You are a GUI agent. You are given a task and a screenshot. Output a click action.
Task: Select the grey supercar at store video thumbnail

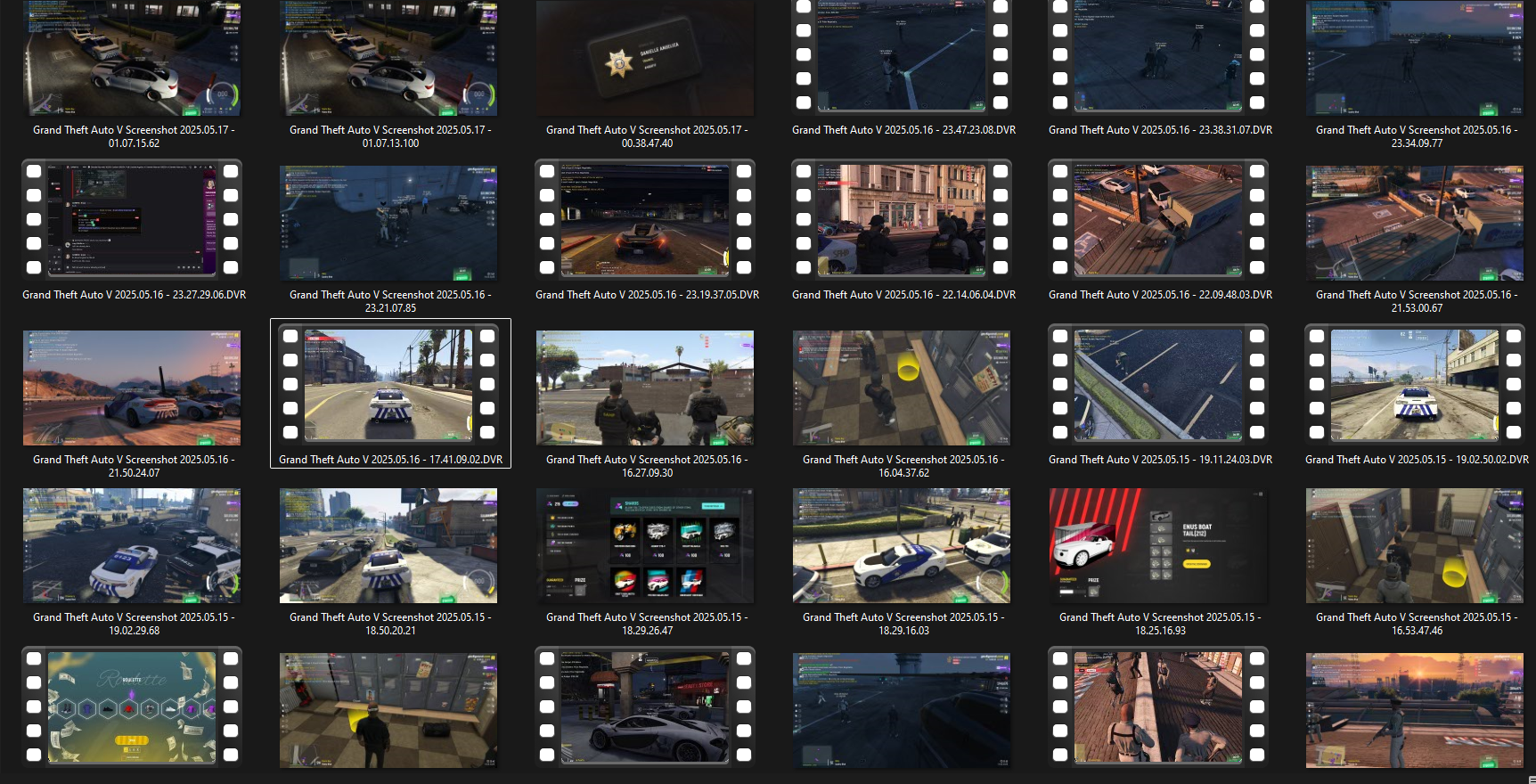tap(645, 706)
